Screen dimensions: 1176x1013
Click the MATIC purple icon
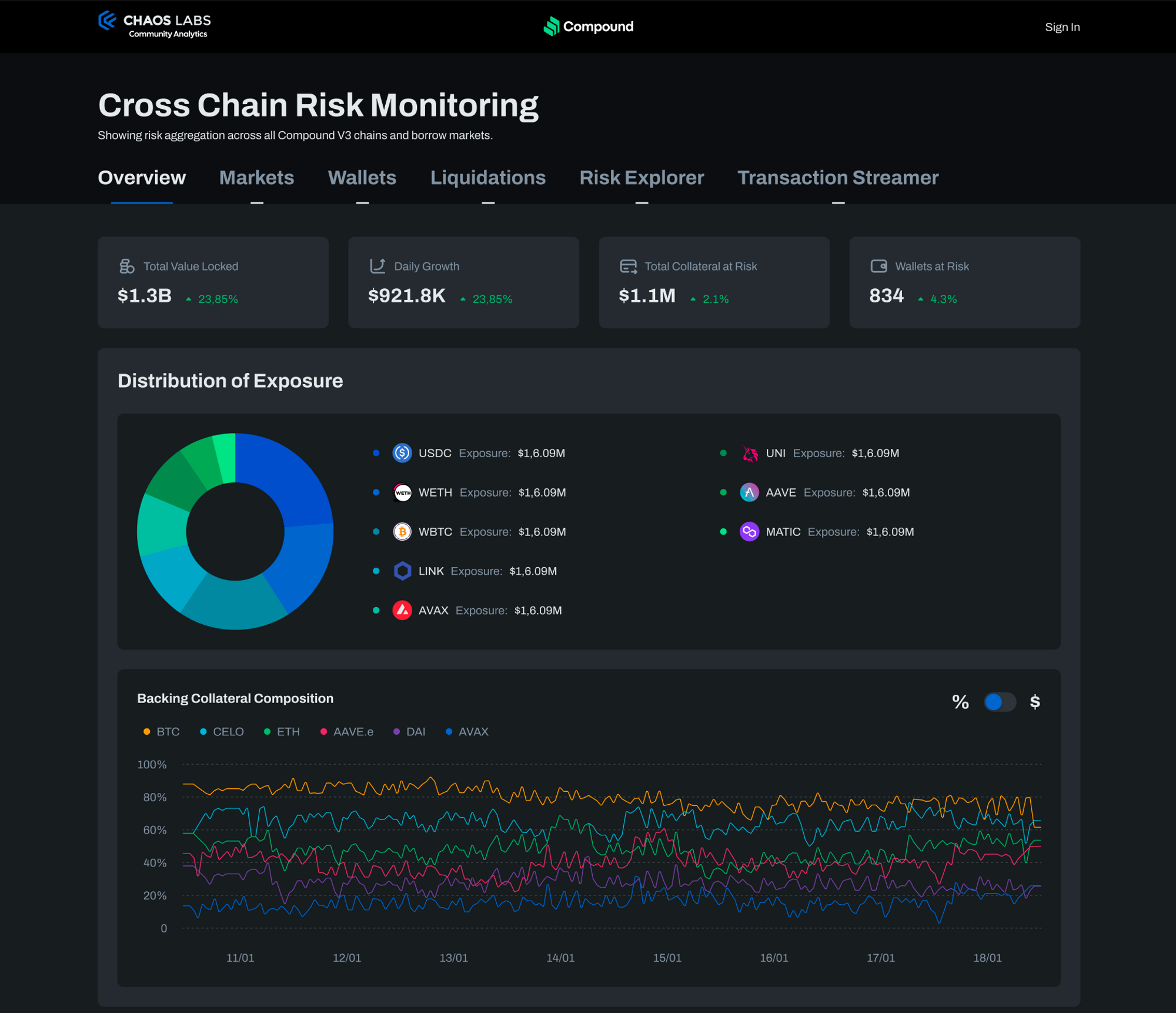click(x=749, y=532)
